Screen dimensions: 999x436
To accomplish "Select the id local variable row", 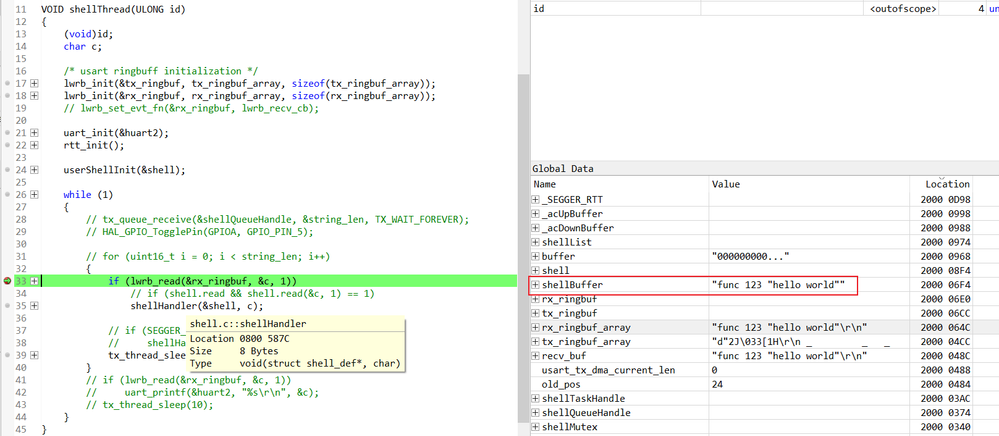I will [x=765, y=9].
